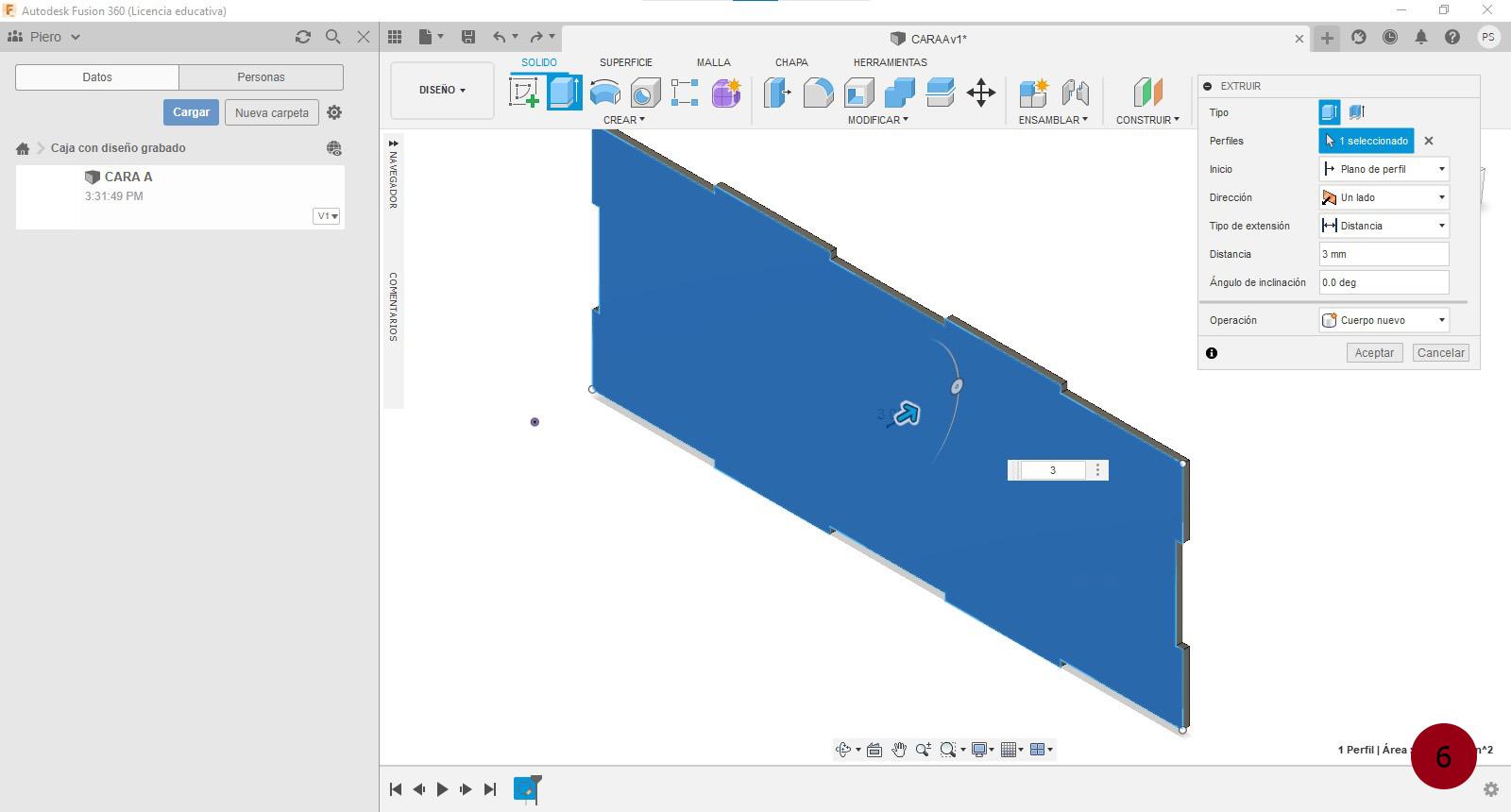
Task: Select the Create Sketch tool icon
Action: [524, 93]
